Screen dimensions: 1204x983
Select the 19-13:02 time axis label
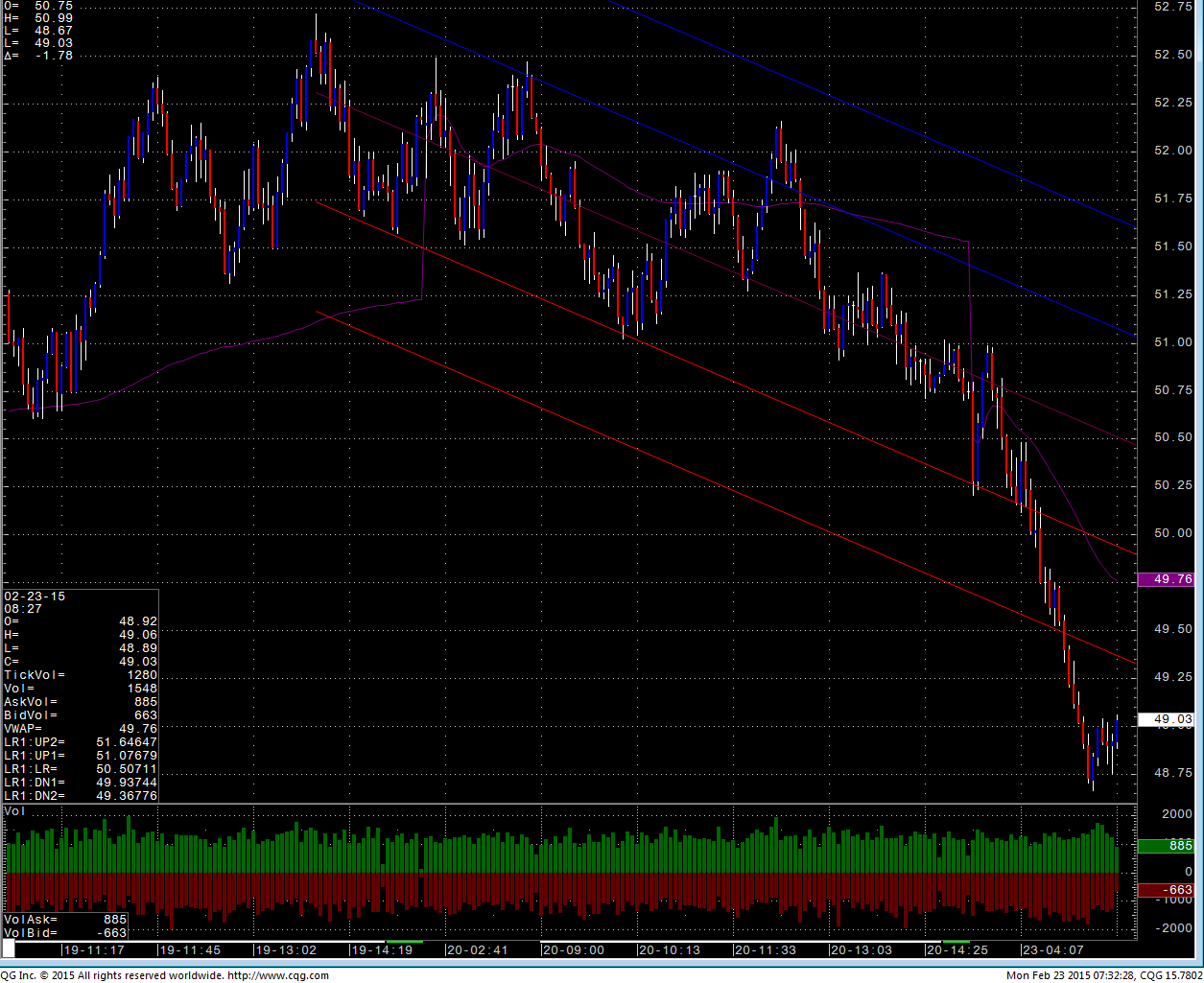coord(286,950)
